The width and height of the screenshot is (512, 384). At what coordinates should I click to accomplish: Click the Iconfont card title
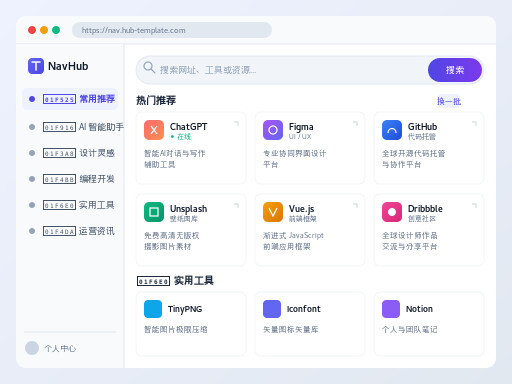coord(304,309)
